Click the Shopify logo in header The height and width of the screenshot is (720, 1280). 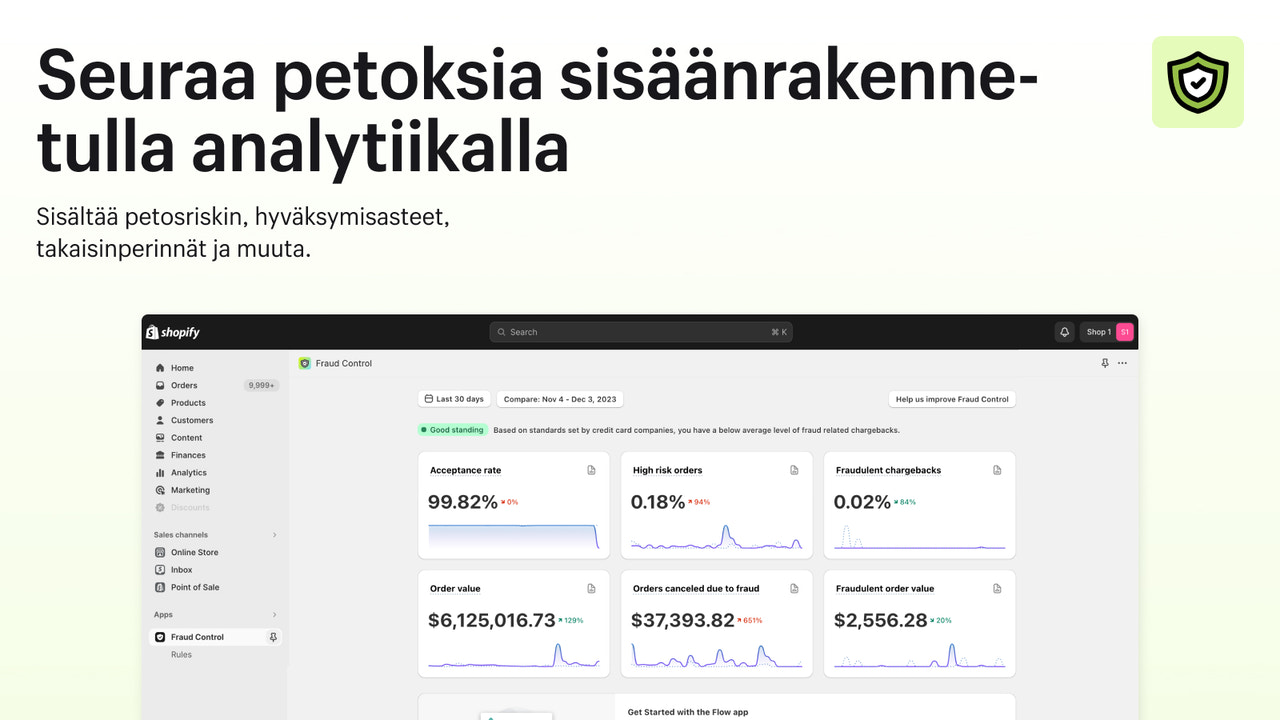tap(173, 332)
